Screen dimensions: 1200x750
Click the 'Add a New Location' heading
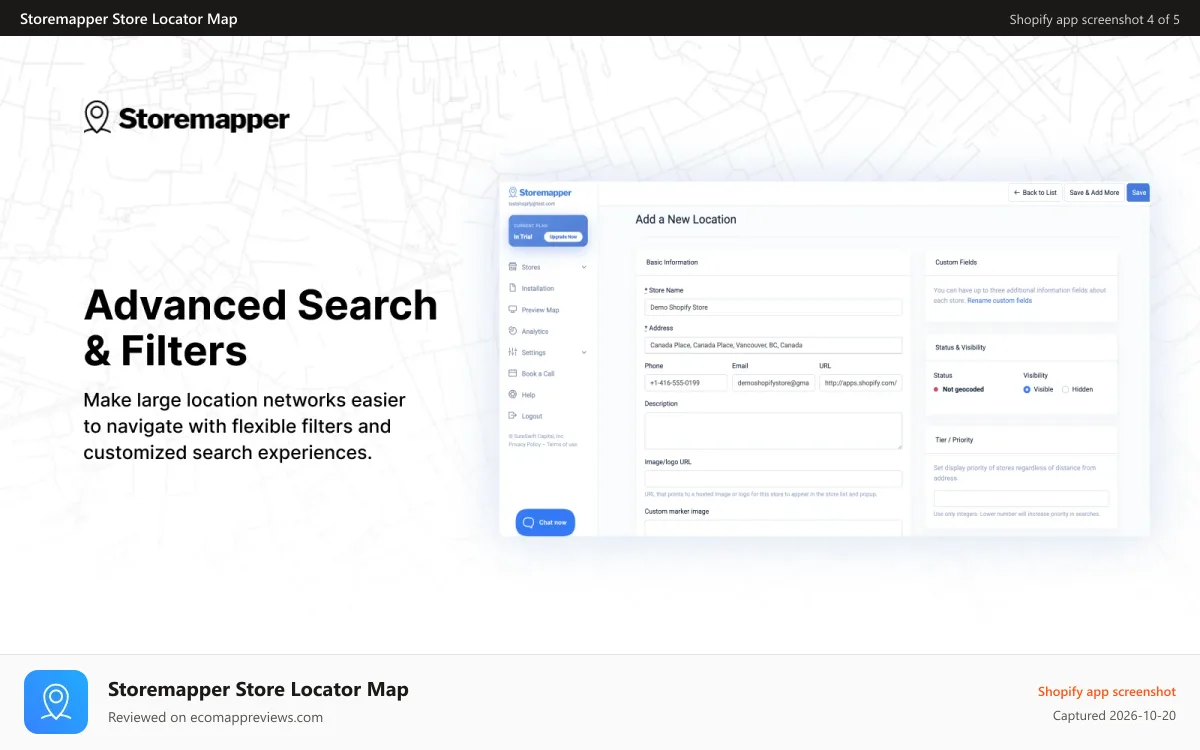click(686, 219)
